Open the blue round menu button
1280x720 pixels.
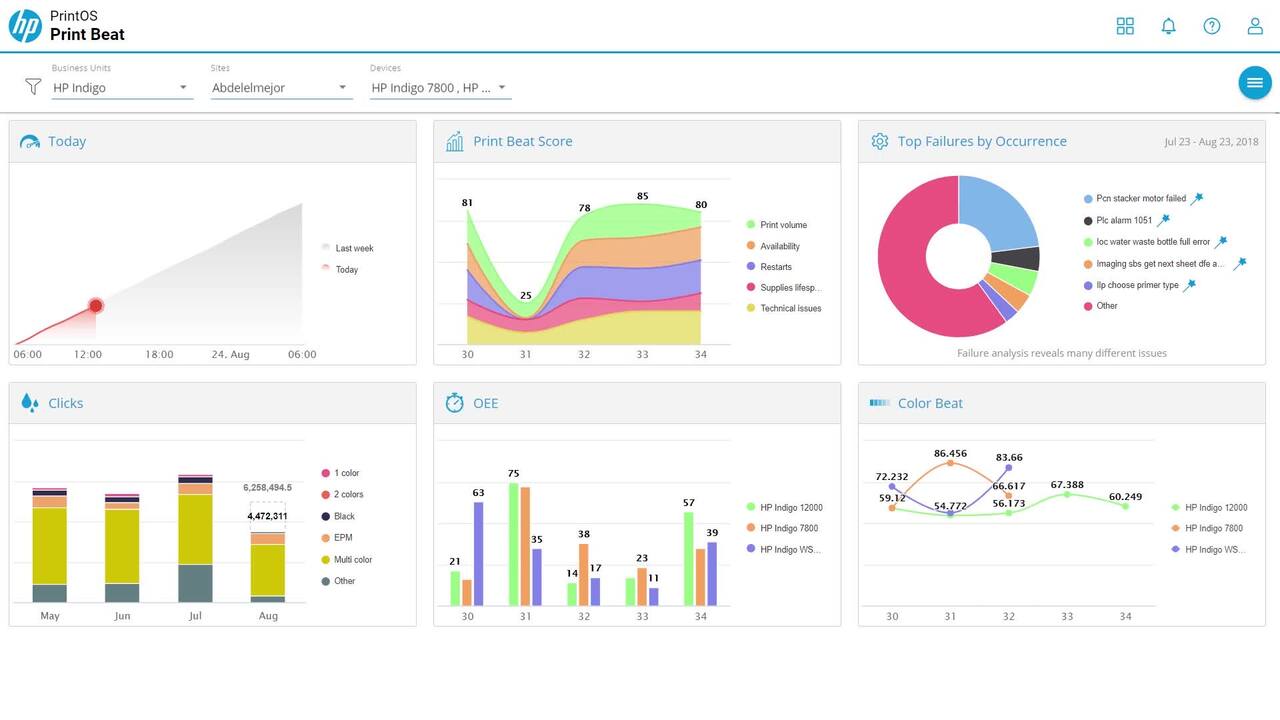coord(1255,83)
